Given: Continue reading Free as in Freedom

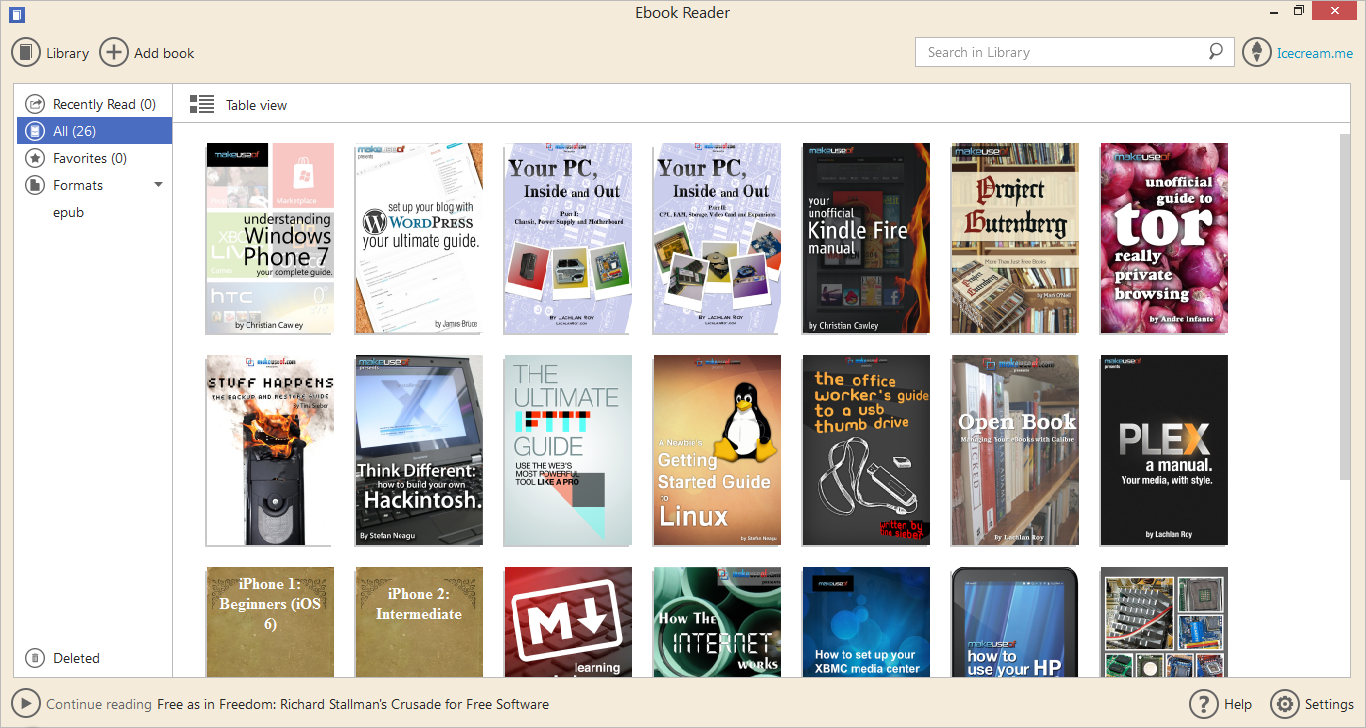Looking at the screenshot, I should tap(353, 705).
